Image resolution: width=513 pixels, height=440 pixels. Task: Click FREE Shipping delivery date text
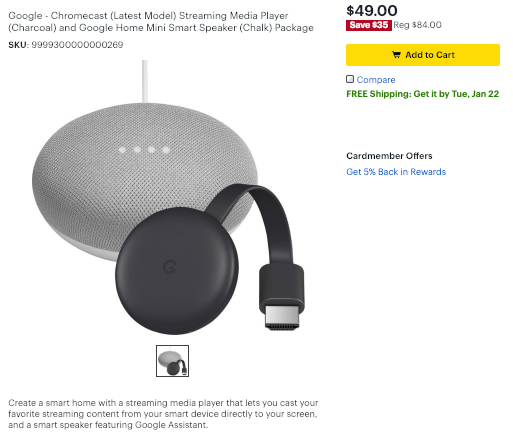(x=422, y=94)
